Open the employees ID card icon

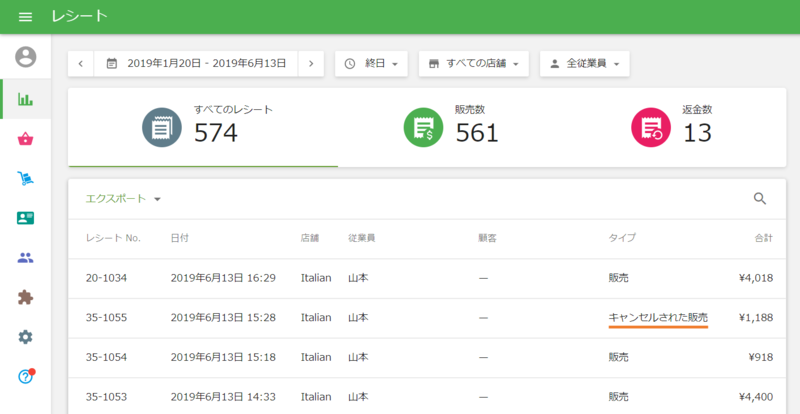pyautogui.click(x=25, y=218)
